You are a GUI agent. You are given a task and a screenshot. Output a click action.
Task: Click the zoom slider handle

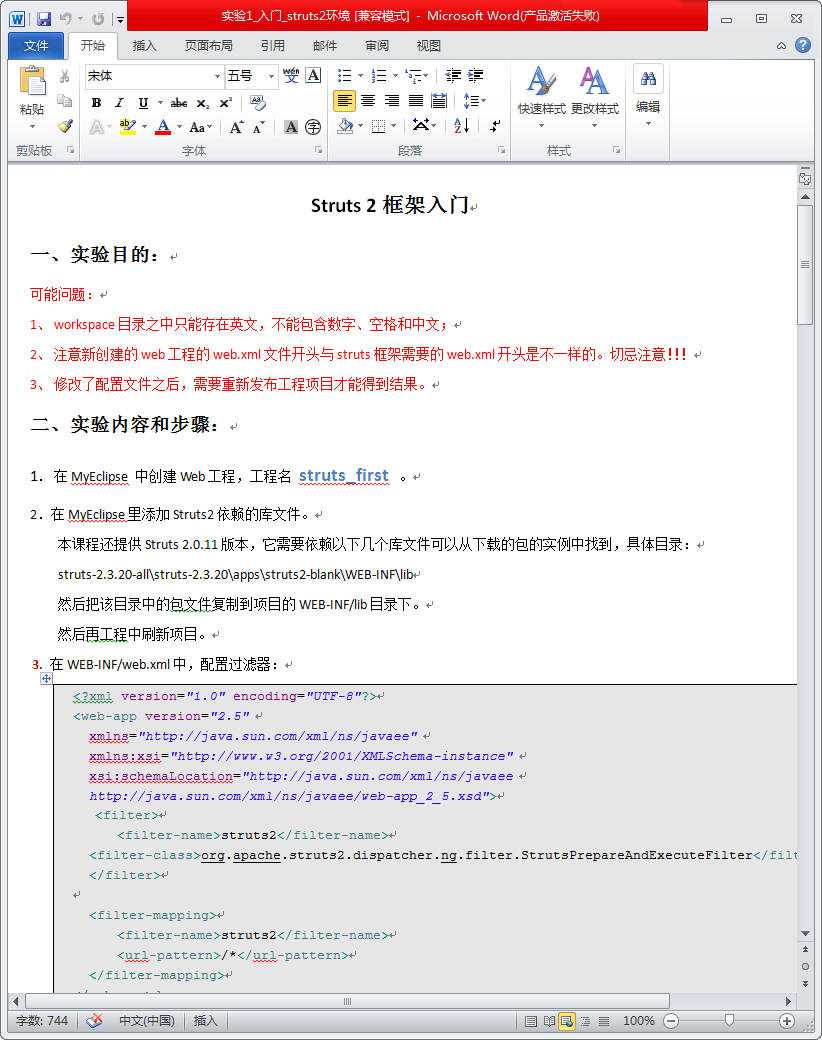tap(729, 1020)
